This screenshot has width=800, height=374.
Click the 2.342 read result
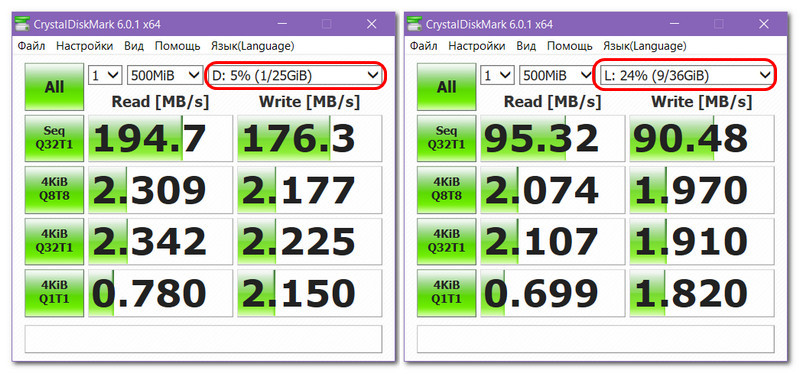point(161,241)
